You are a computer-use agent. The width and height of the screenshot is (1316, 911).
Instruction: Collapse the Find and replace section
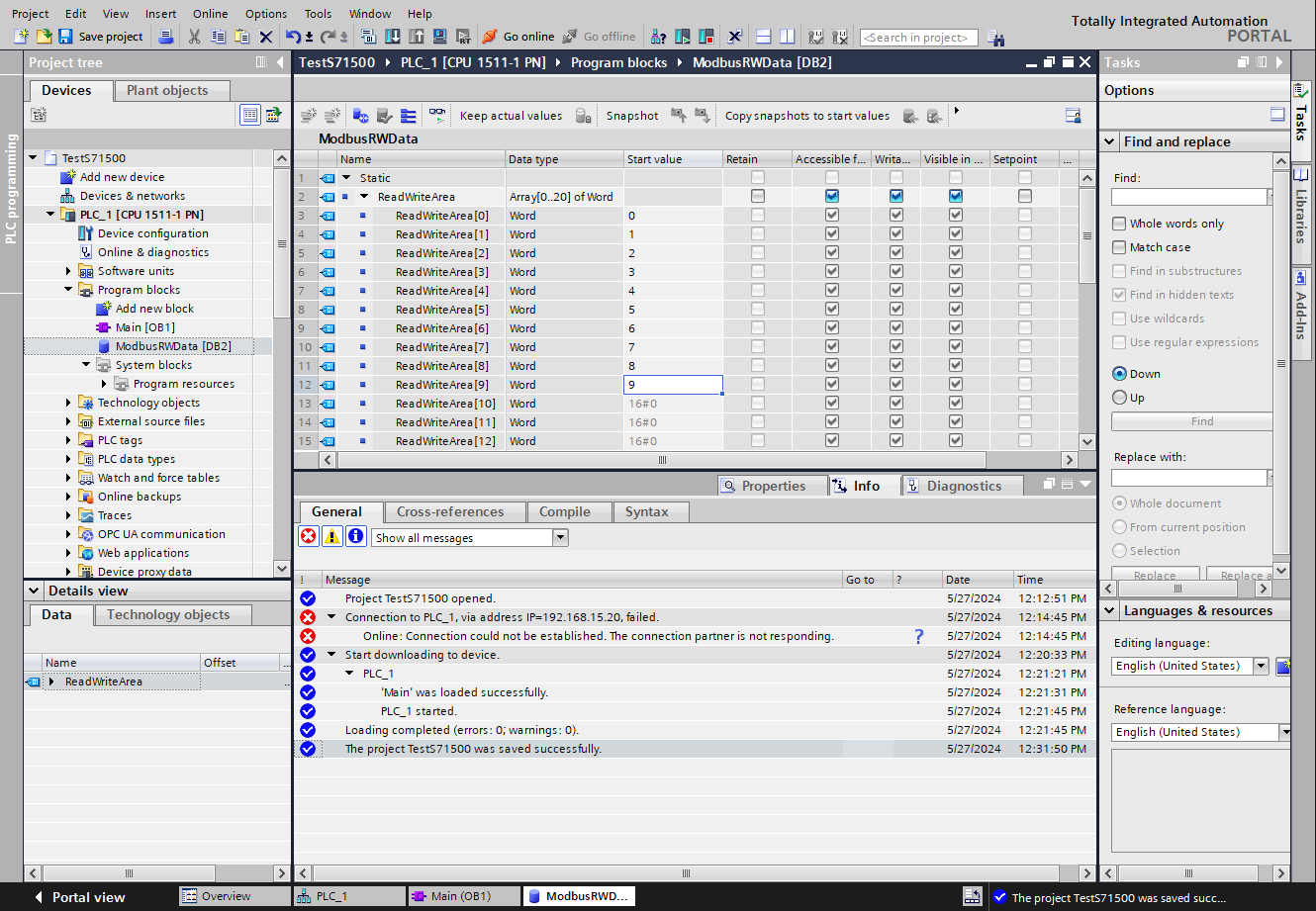pyautogui.click(x=1110, y=141)
